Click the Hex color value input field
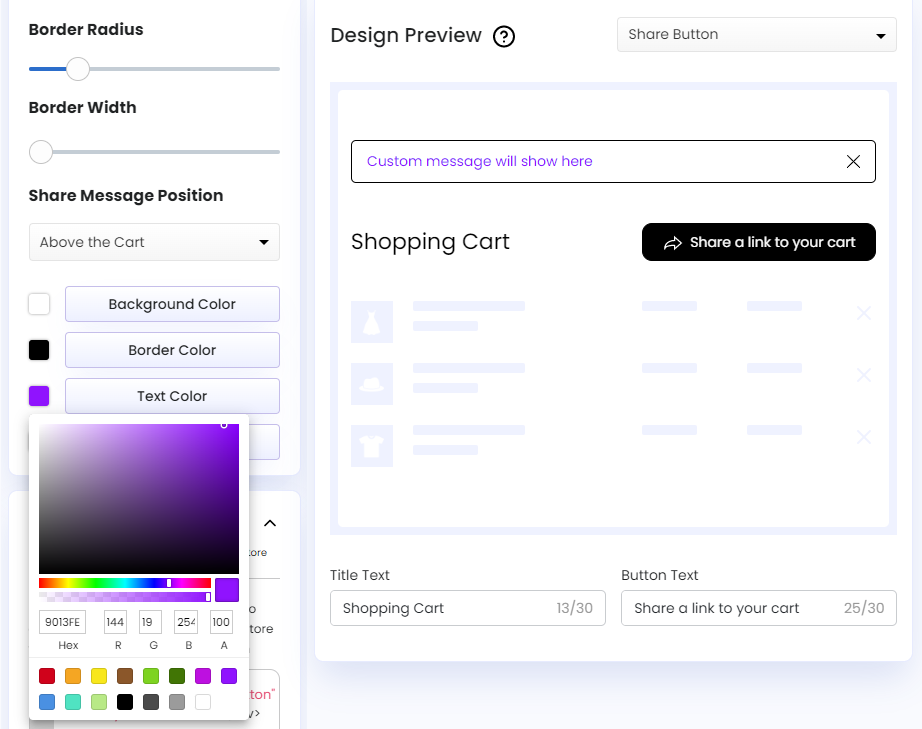 tap(62, 621)
